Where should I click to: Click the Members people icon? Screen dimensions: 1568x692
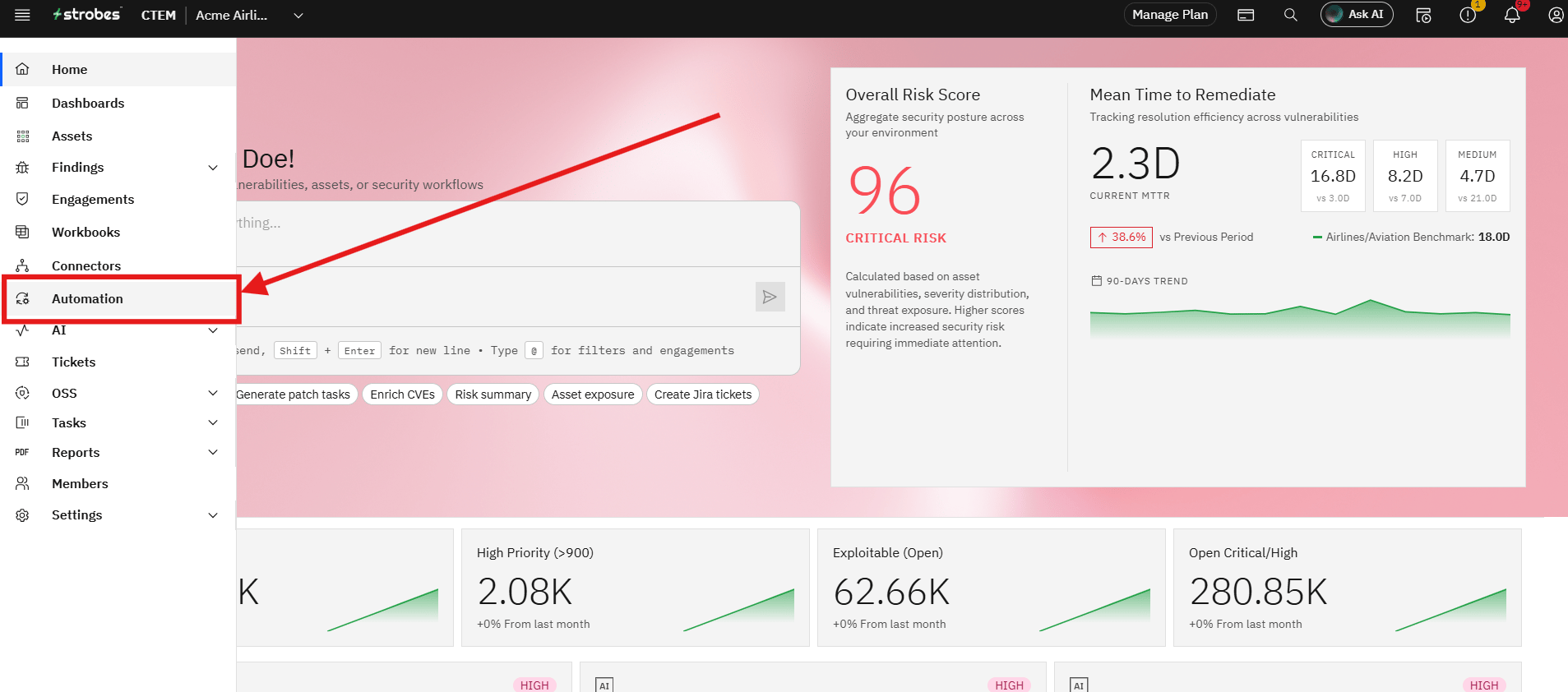[x=22, y=483]
